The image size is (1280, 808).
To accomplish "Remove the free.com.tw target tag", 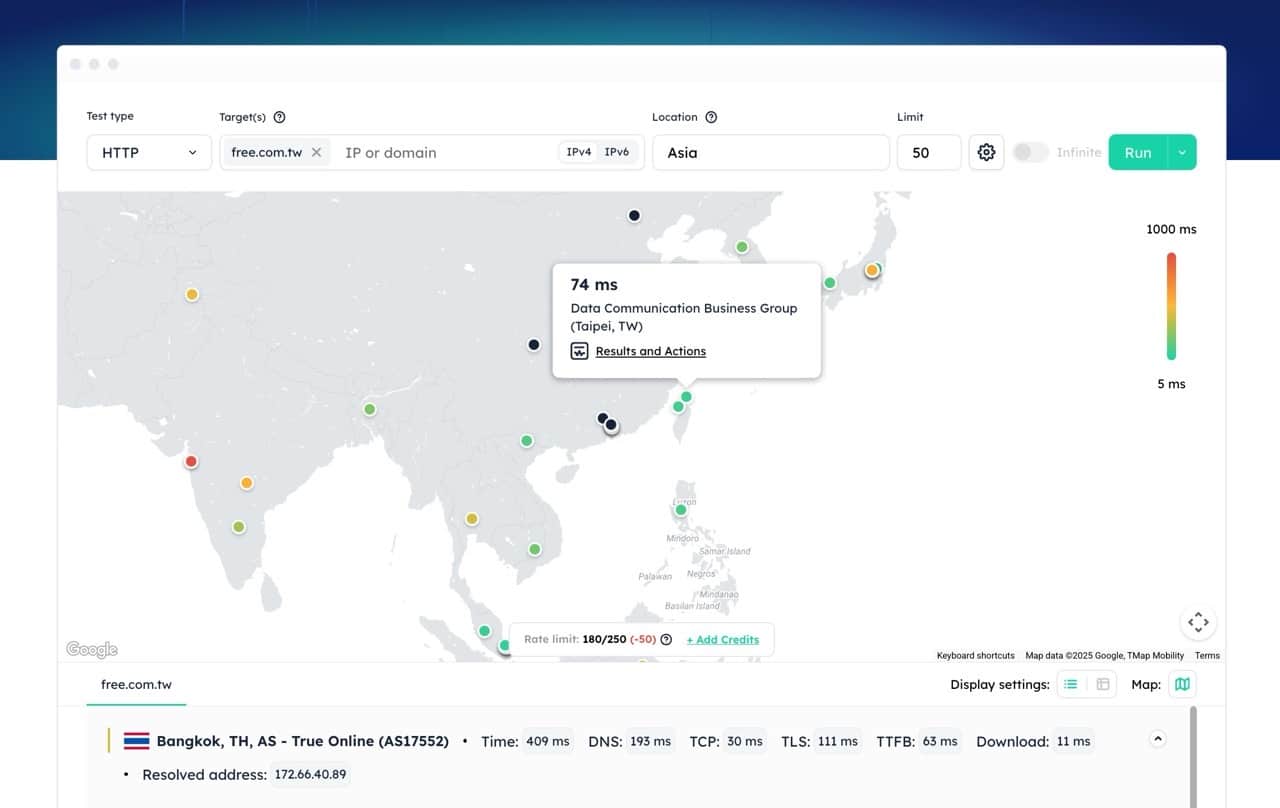I will tap(316, 152).
